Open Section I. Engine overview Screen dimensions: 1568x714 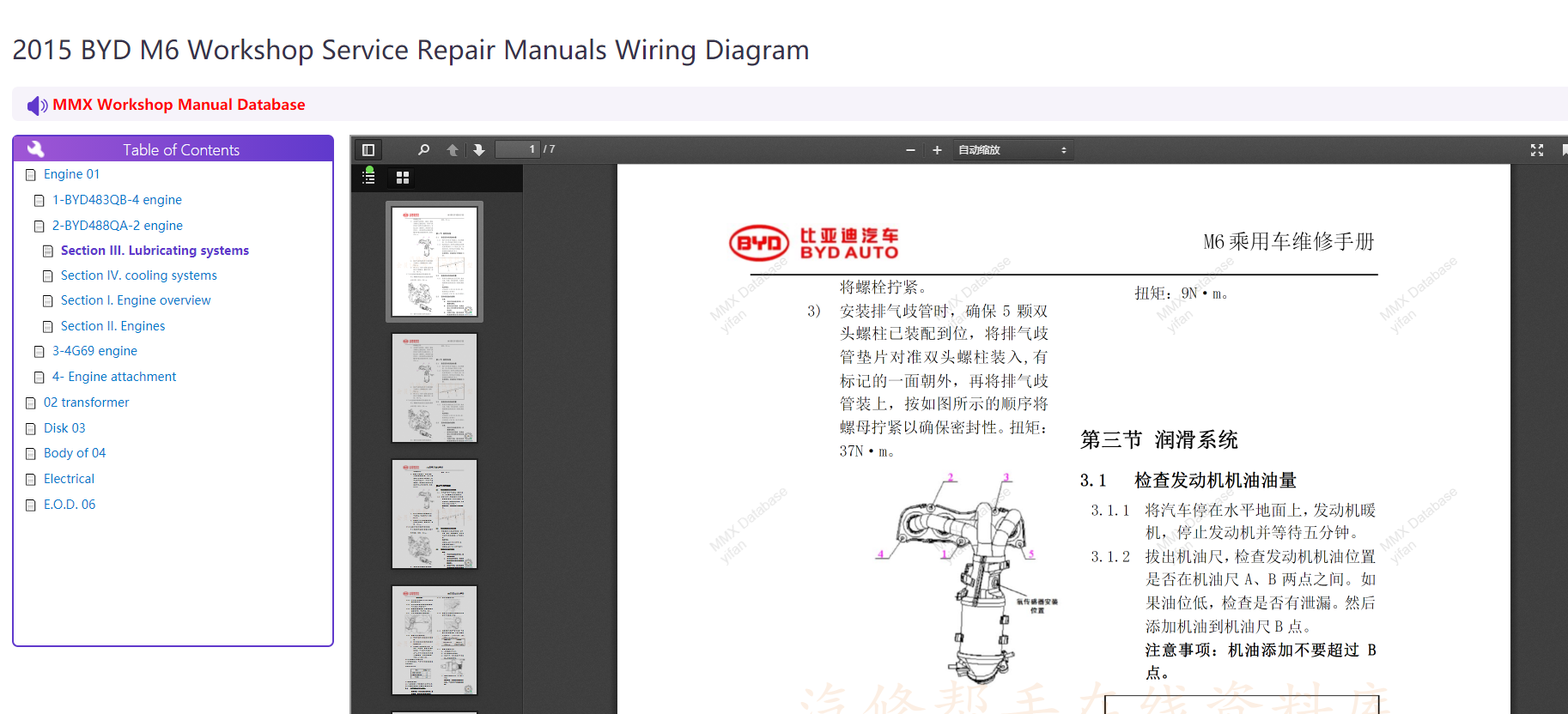click(x=136, y=300)
